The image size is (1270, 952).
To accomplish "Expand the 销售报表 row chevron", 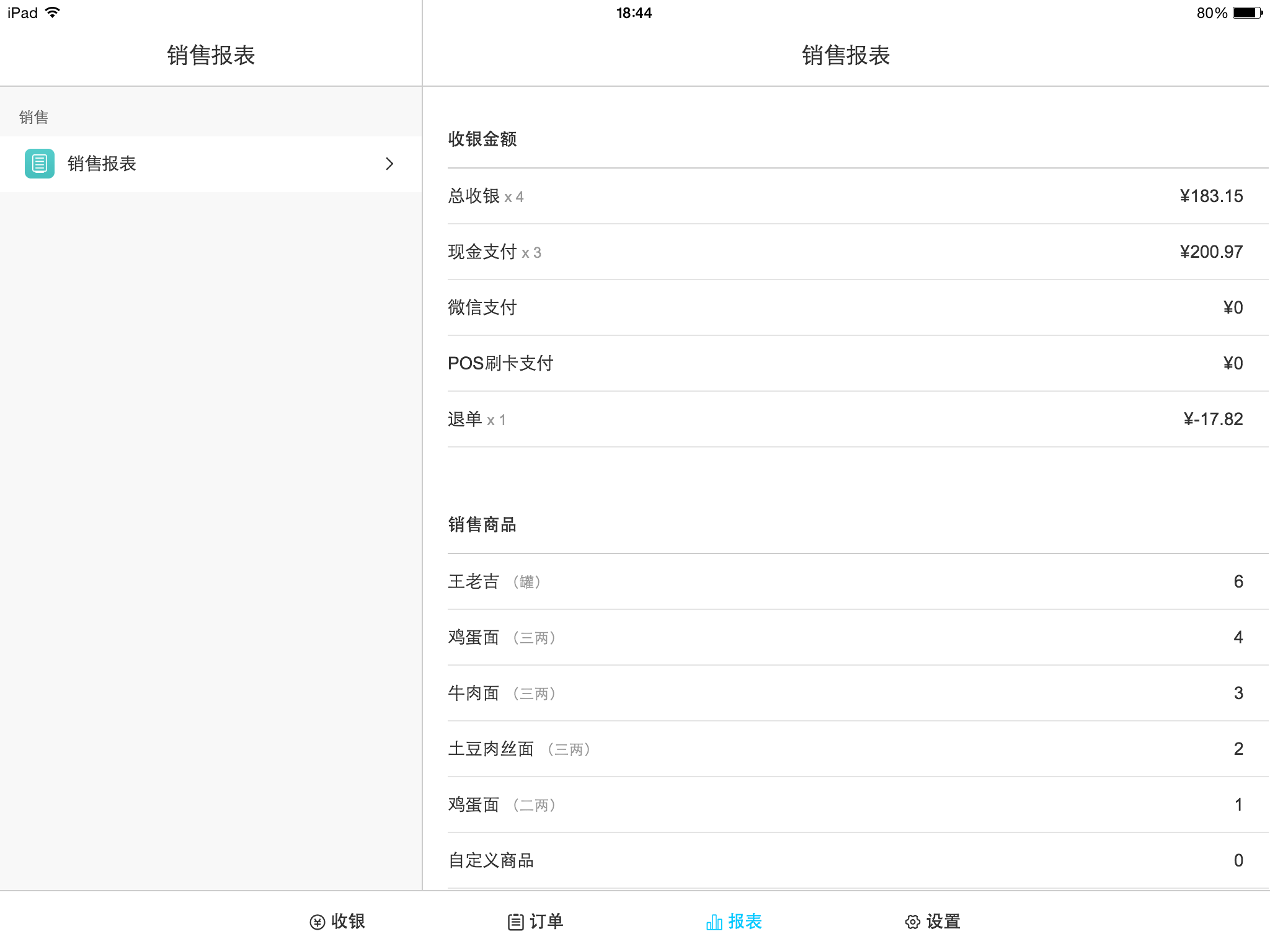I will (x=389, y=164).
